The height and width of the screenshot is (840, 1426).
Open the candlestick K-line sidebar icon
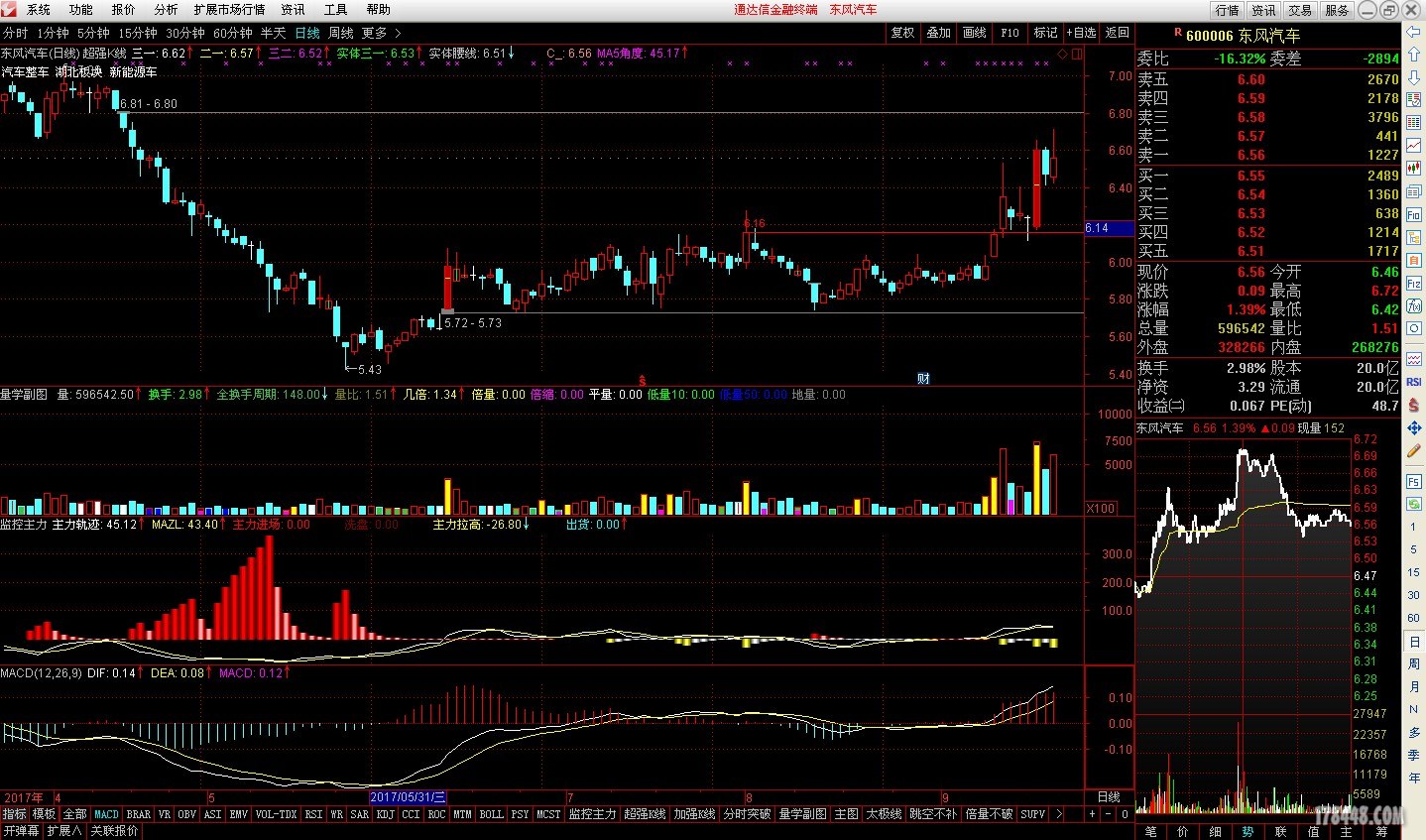click(1414, 169)
